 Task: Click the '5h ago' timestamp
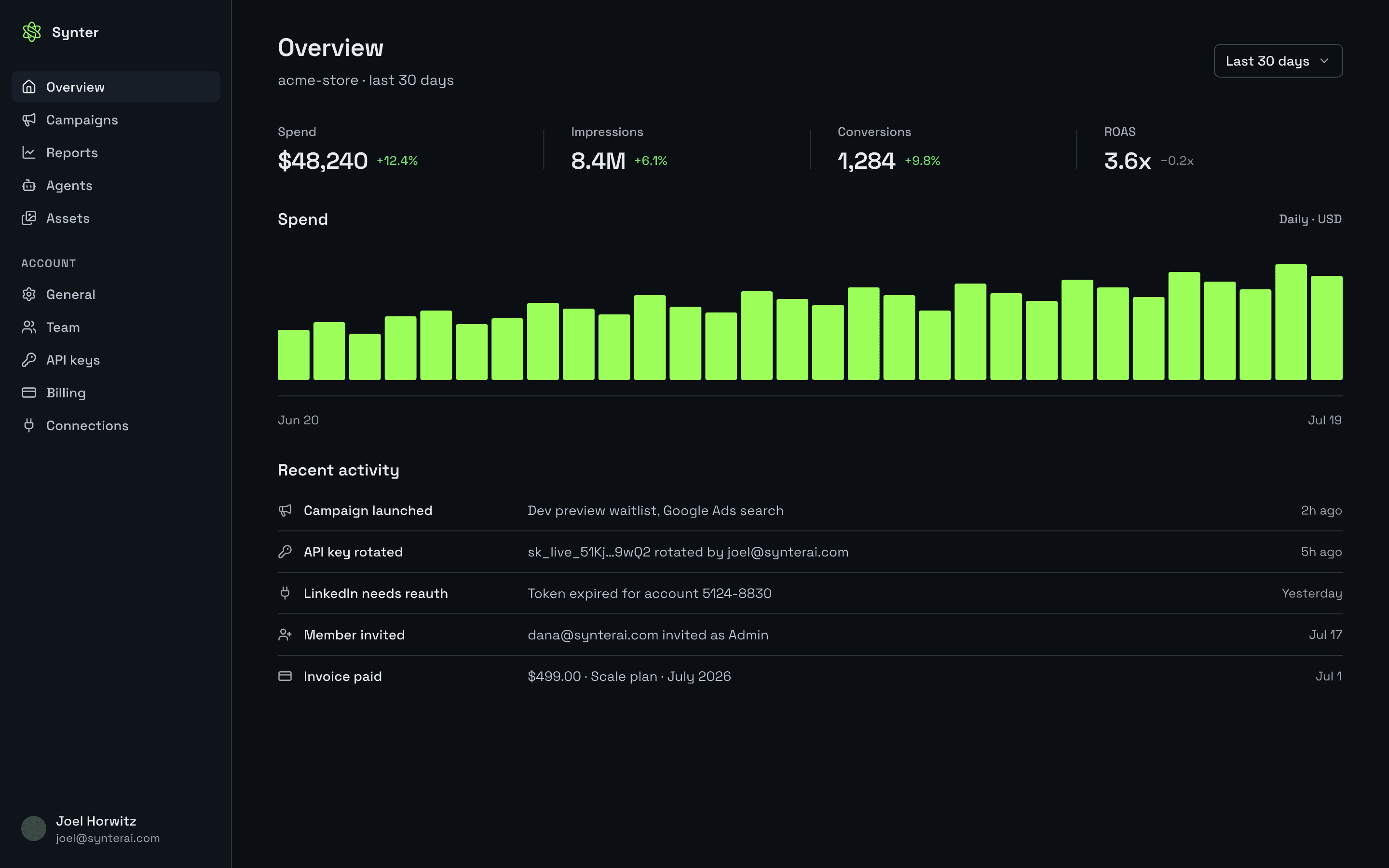point(1321,552)
